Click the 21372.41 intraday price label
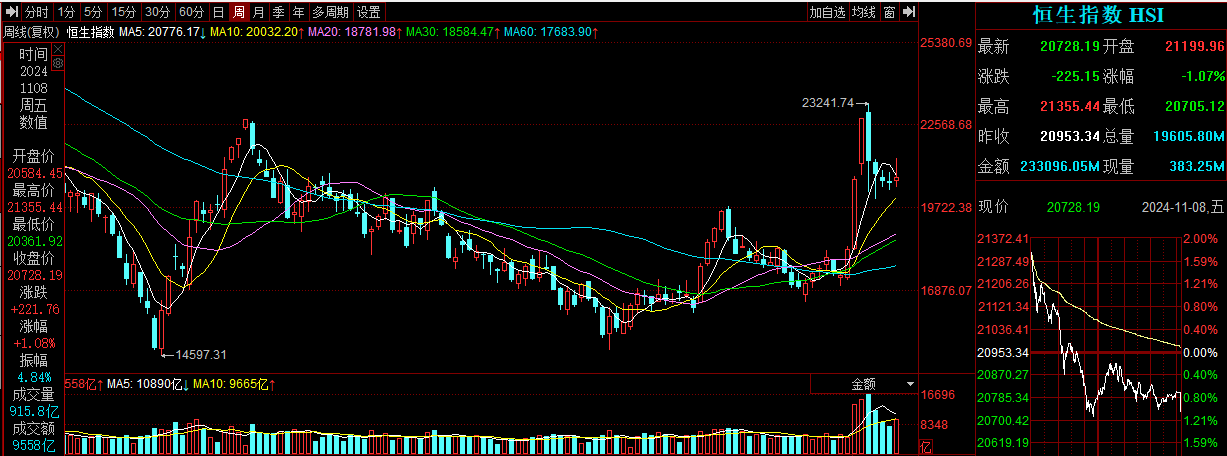 (1002, 239)
